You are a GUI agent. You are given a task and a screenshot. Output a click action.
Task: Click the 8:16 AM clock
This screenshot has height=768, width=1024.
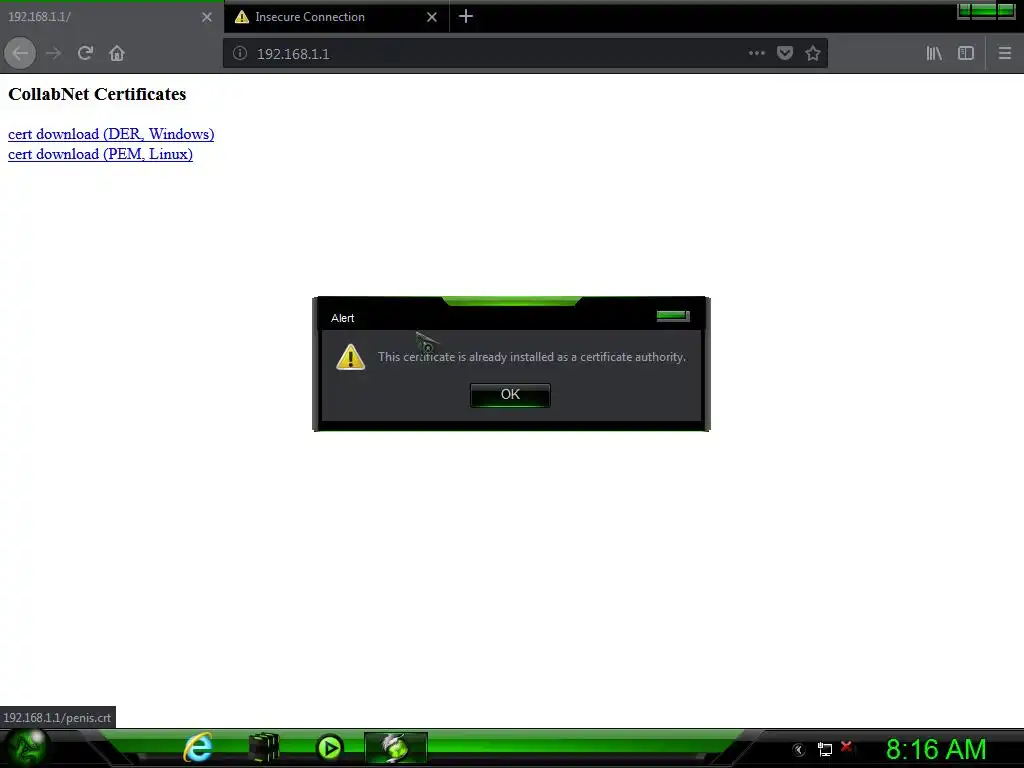[936, 749]
